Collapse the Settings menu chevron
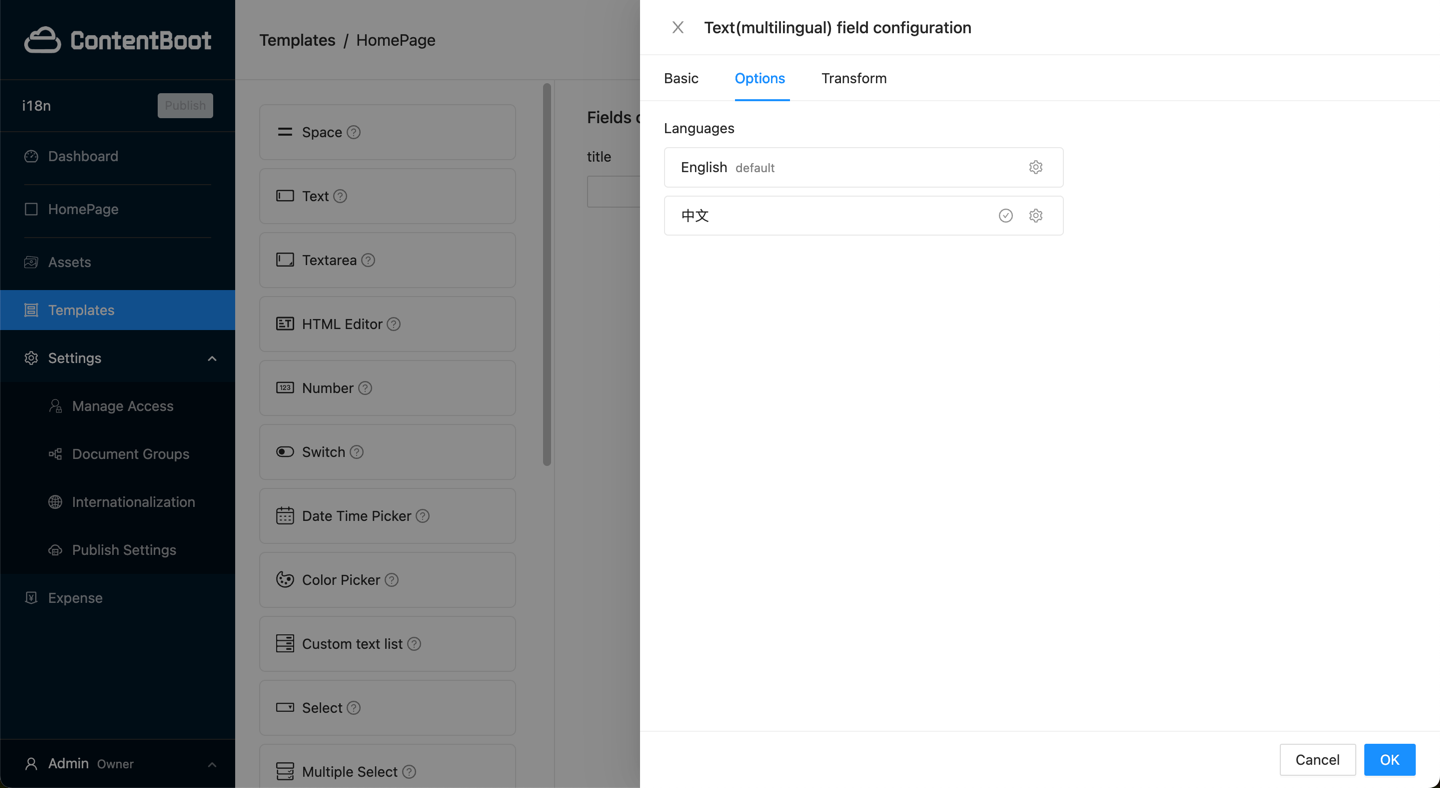 (x=212, y=358)
